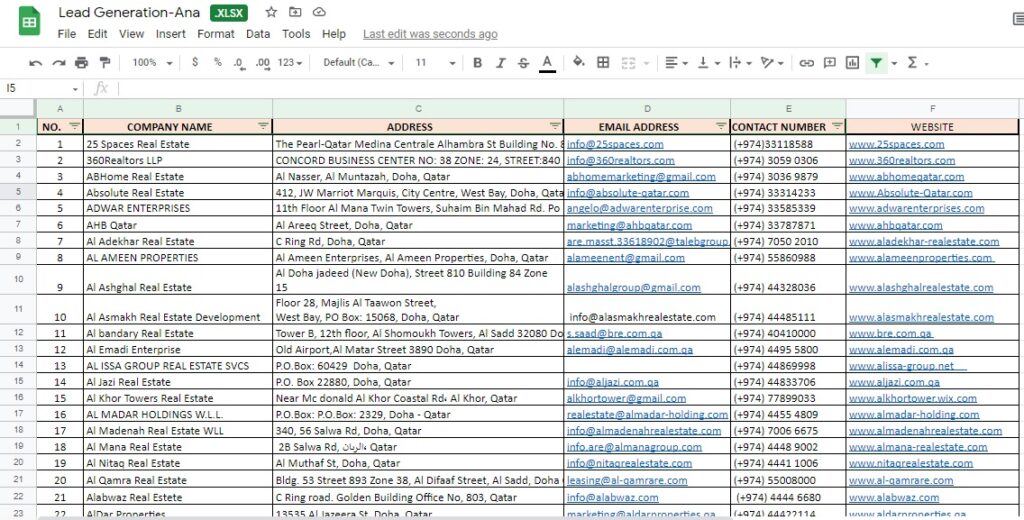Open filter for NO. column
Viewport: 1024px width, 520px height.
click(74, 126)
